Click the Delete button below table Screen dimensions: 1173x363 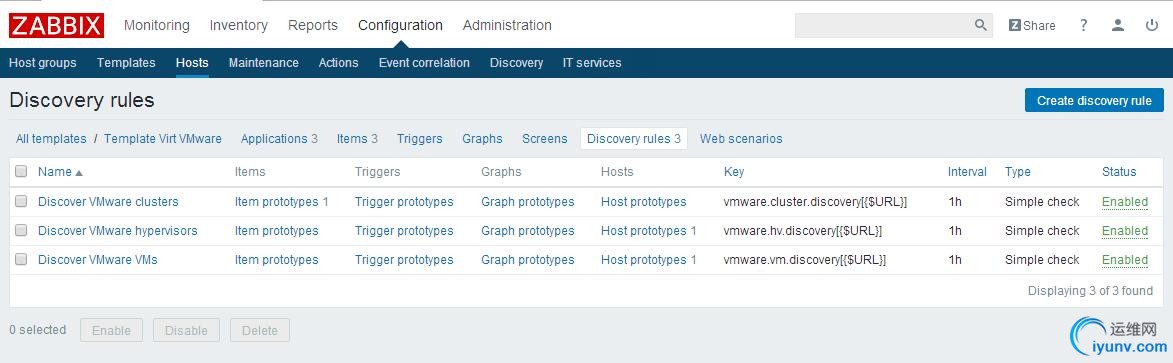point(260,330)
